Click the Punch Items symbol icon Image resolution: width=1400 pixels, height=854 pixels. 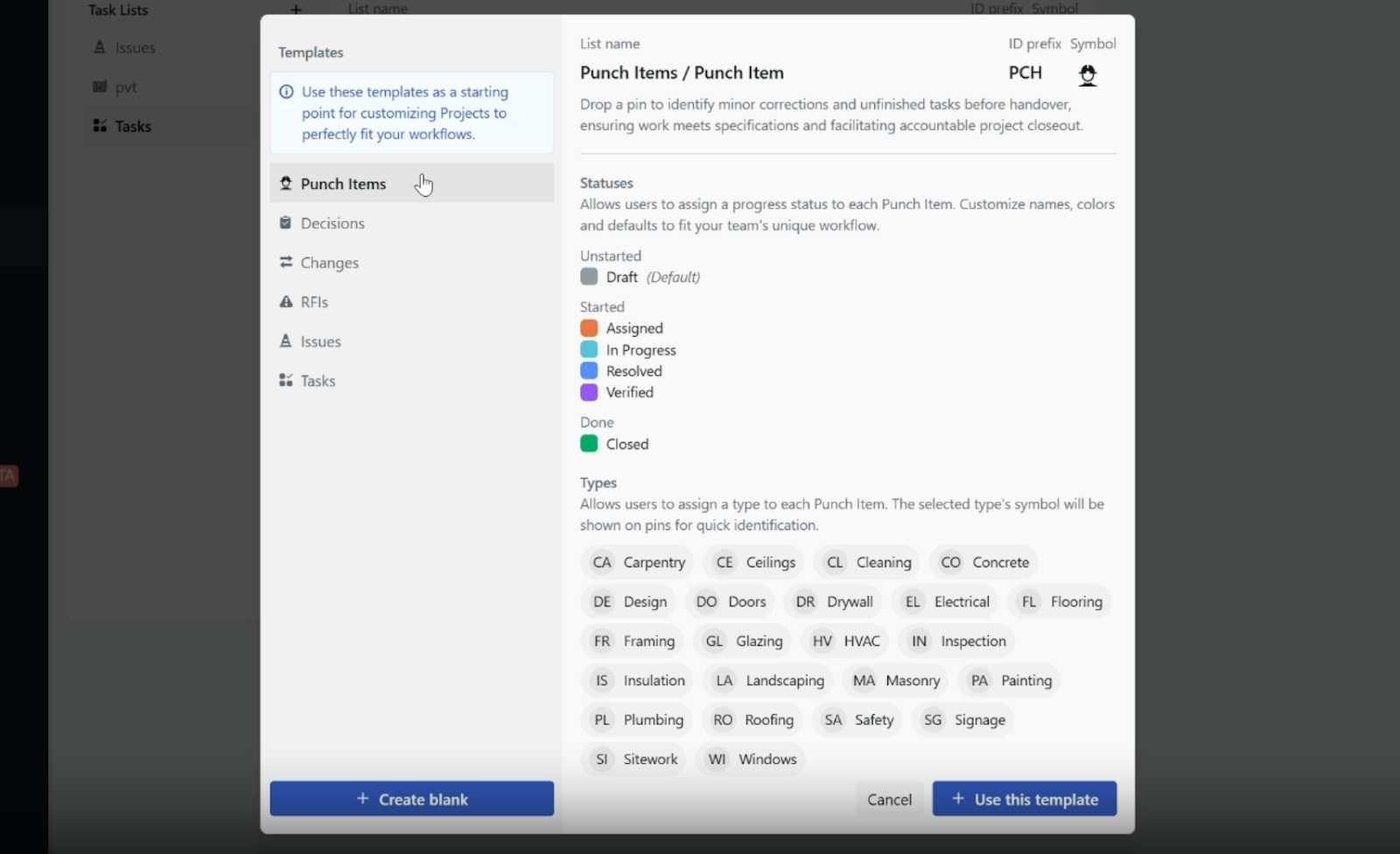1088,74
